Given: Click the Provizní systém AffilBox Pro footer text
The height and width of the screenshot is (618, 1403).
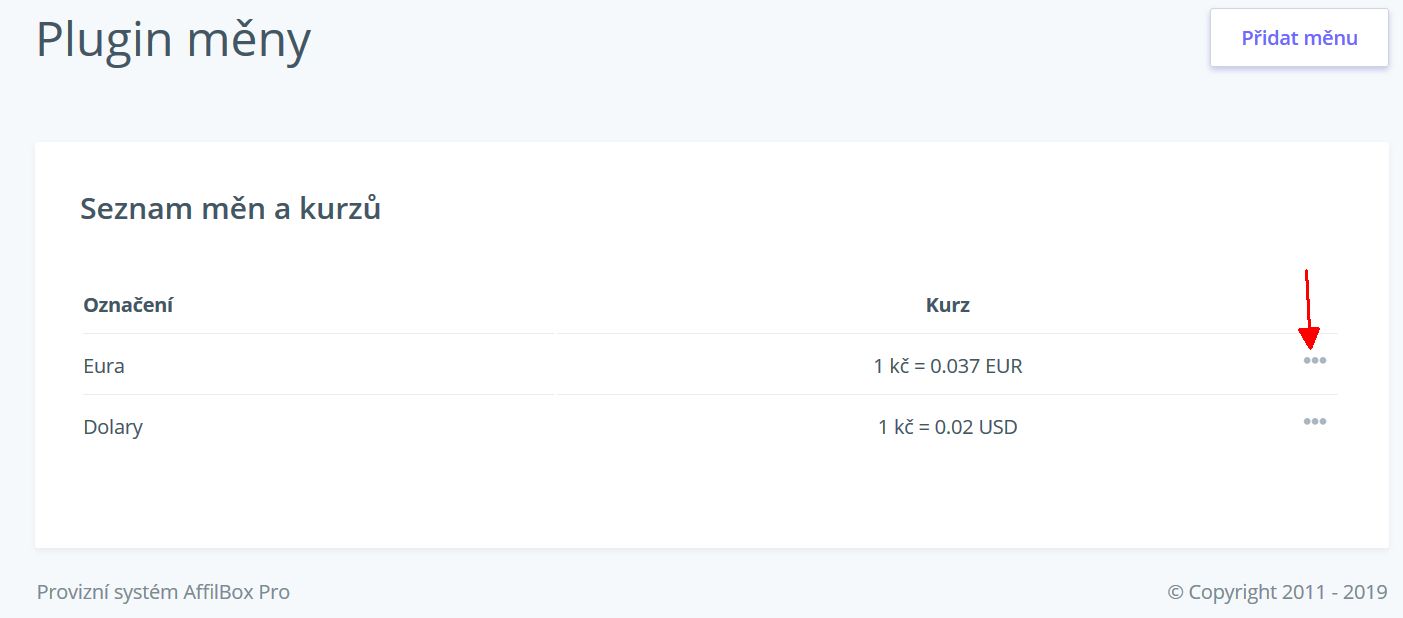Looking at the screenshot, I should click(x=163, y=592).
